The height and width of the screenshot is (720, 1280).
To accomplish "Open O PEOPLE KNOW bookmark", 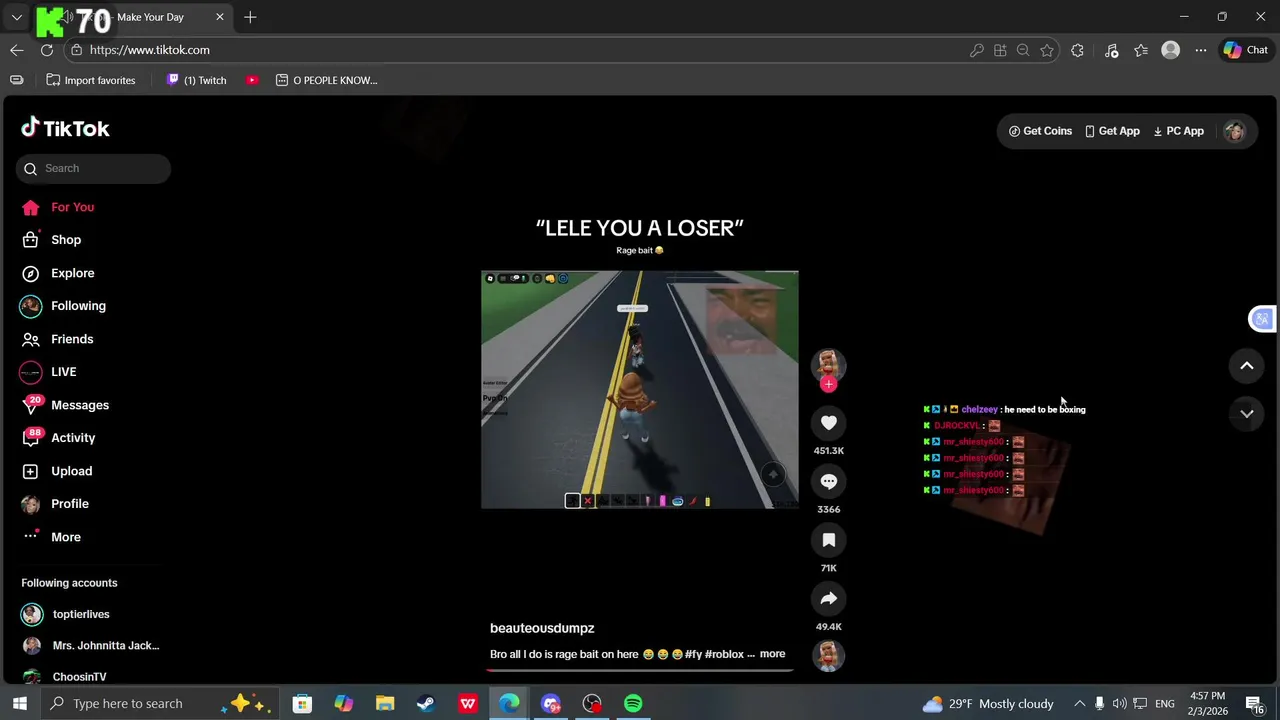I will (327, 80).
